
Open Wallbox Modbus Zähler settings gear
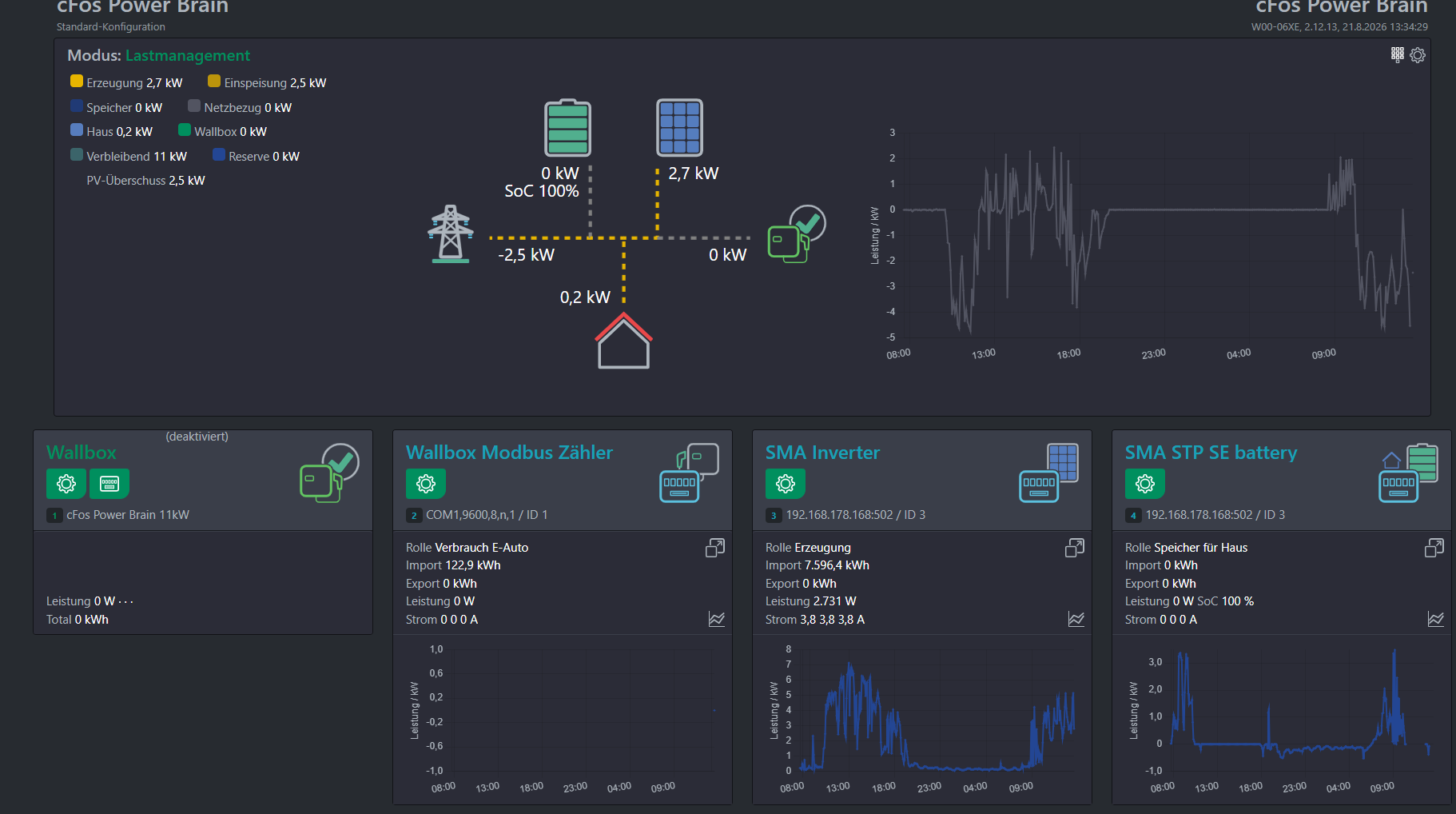coord(426,483)
